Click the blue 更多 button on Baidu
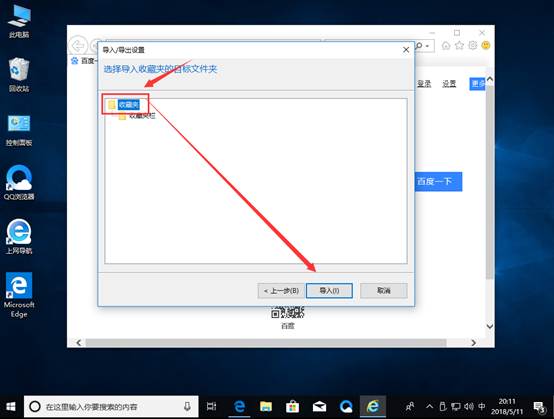This screenshot has height=419, width=554. tap(477, 84)
